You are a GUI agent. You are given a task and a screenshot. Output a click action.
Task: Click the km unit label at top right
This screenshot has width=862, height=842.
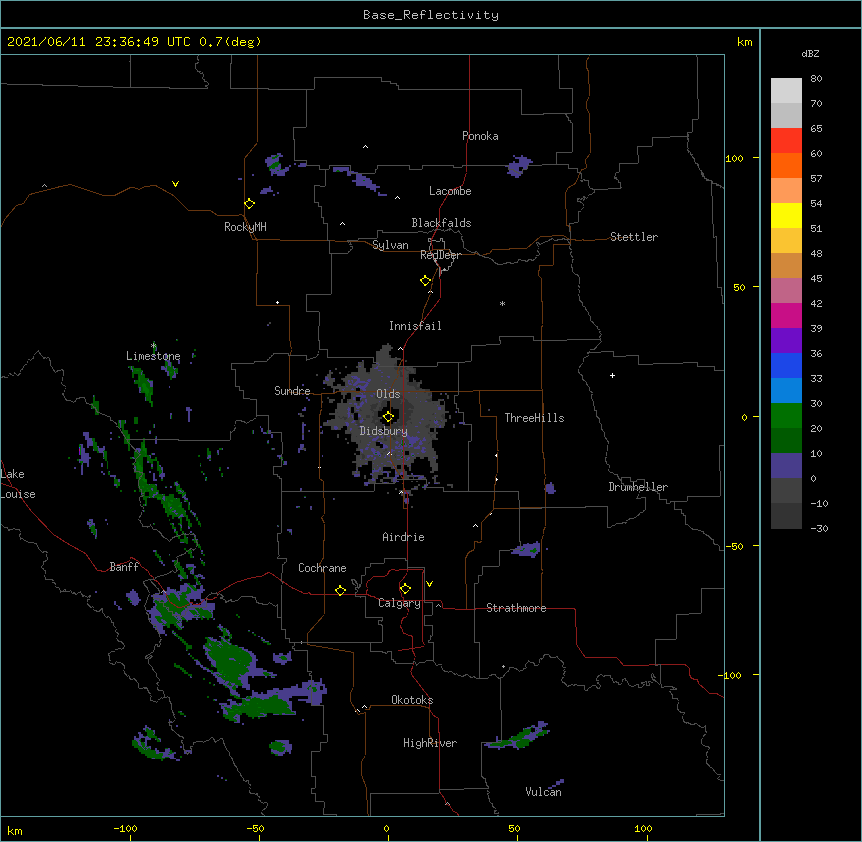pyautogui.click(x=745, y=42)
